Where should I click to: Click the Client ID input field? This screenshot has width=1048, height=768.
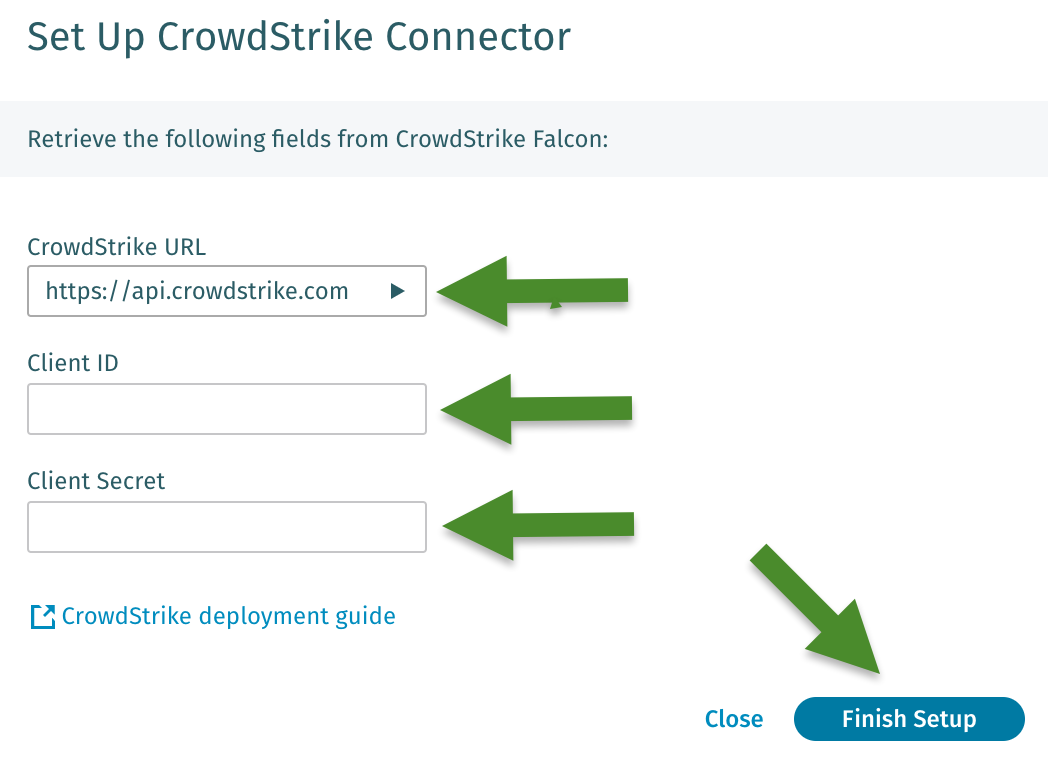coord(226,408)
